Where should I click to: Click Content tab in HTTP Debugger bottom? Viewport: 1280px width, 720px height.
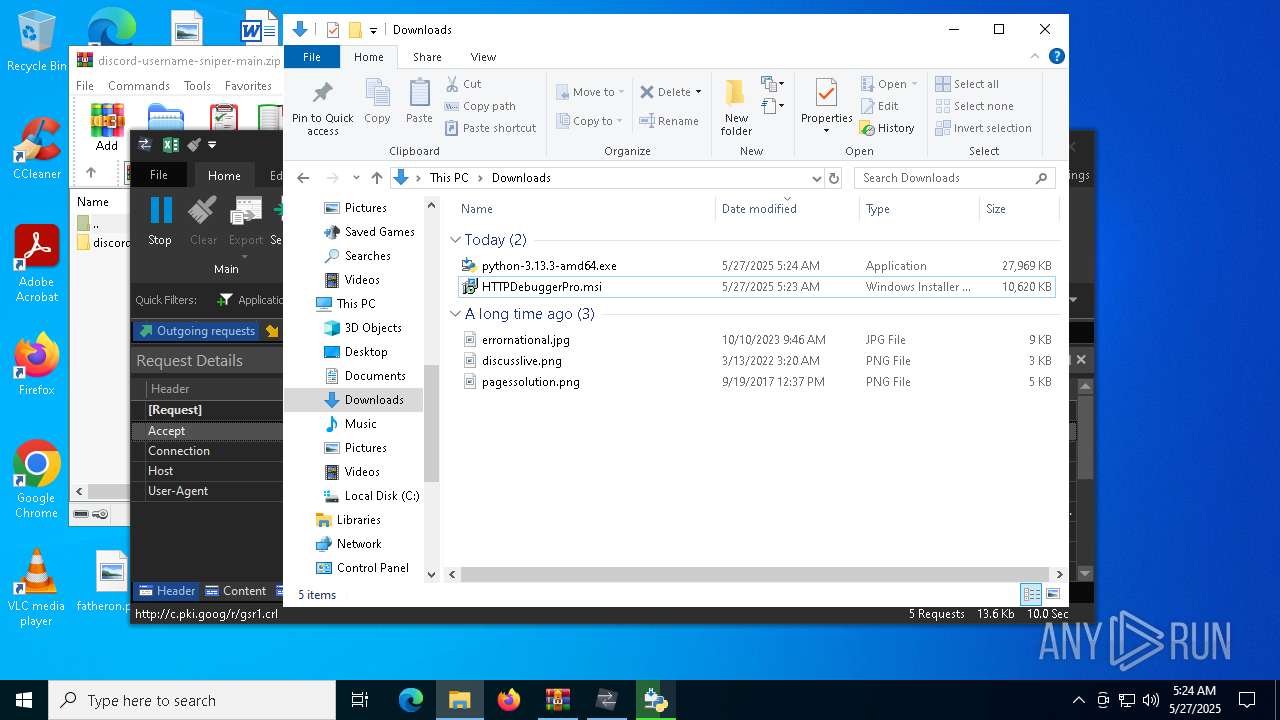[235, 591]
